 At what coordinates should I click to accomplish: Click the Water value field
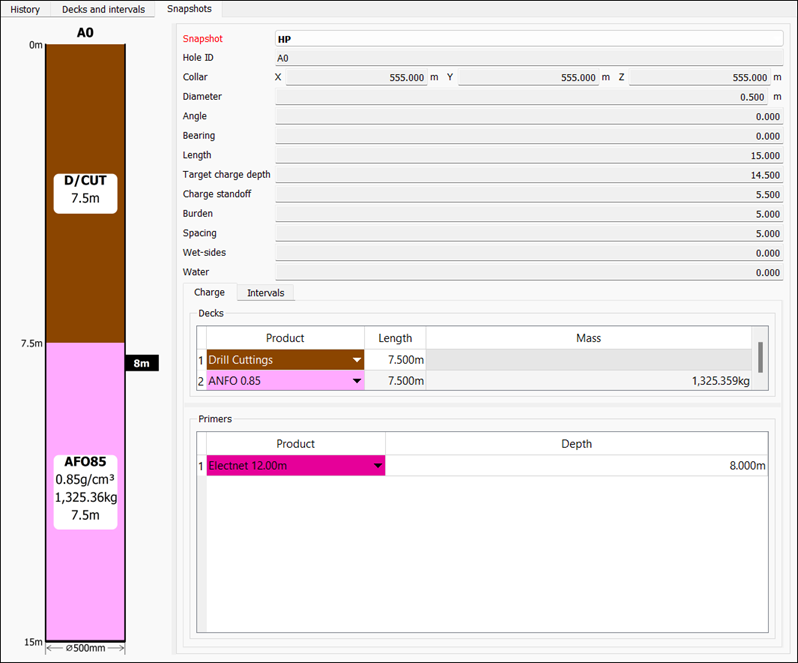pos(529,272)
